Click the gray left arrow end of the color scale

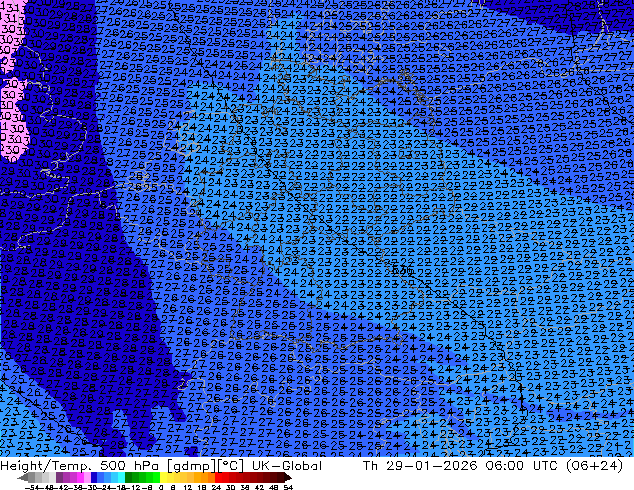[23, 477]
